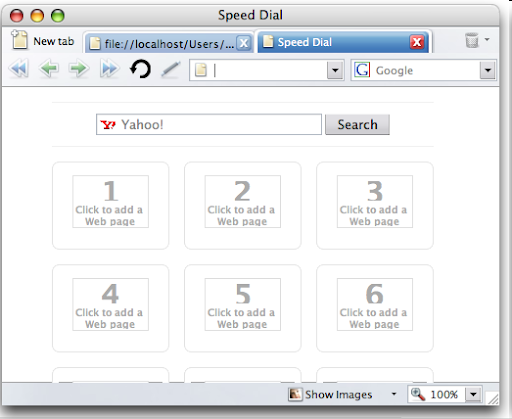
Task: Toggle the Show Images button
Action: tap(330, 394)
